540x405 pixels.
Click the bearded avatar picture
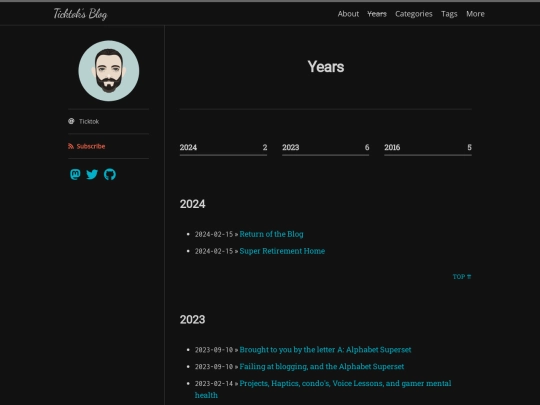[109, 71]
